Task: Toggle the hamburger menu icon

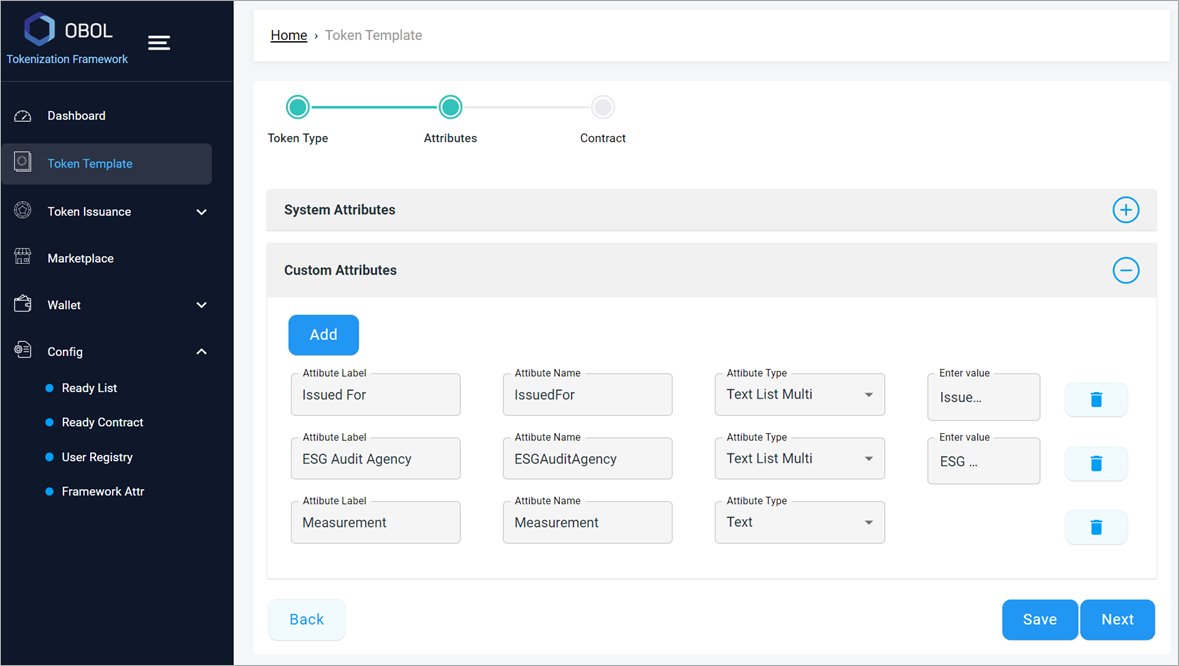Action: coord(159,43)
